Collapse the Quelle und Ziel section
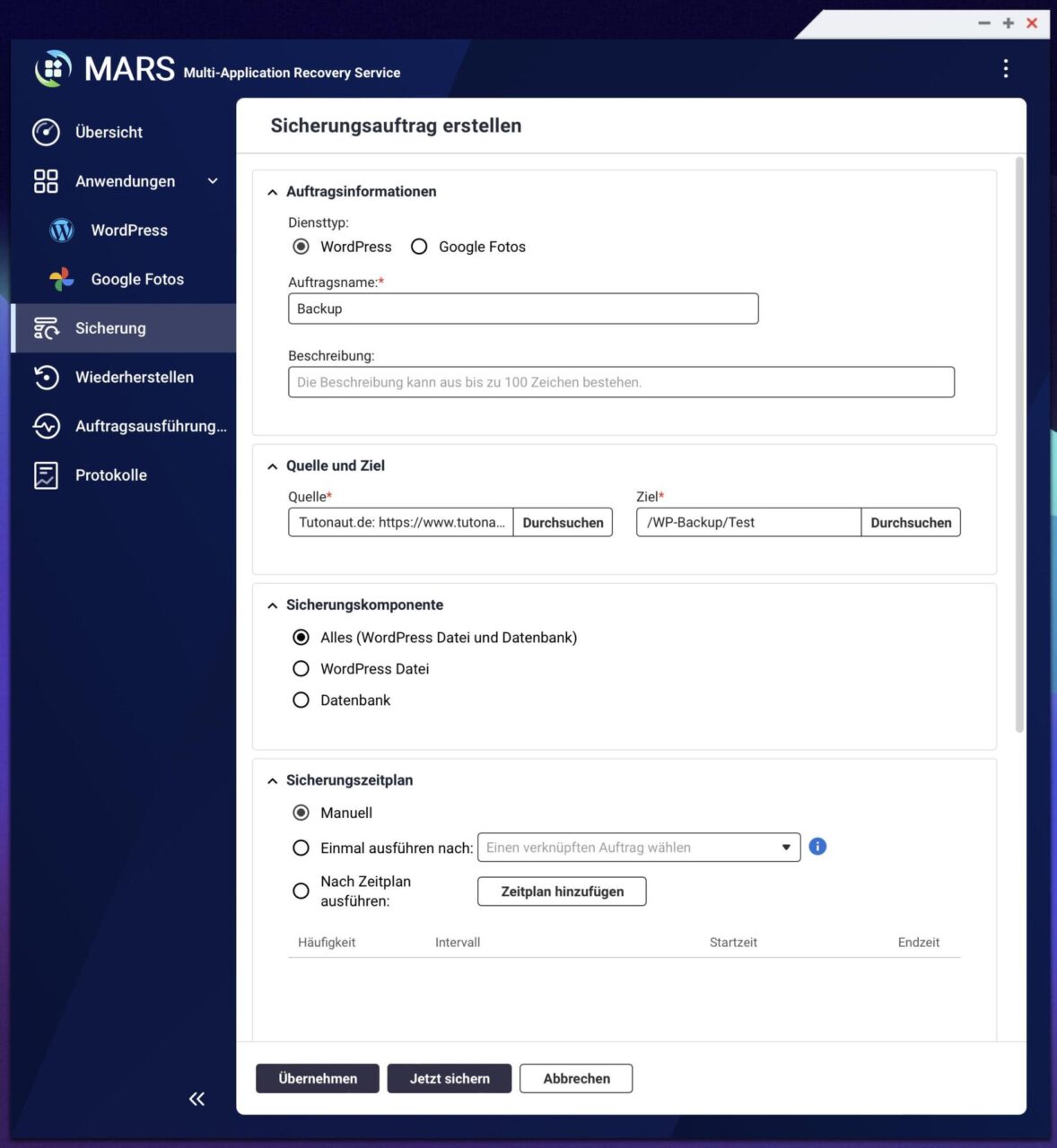 272,466
